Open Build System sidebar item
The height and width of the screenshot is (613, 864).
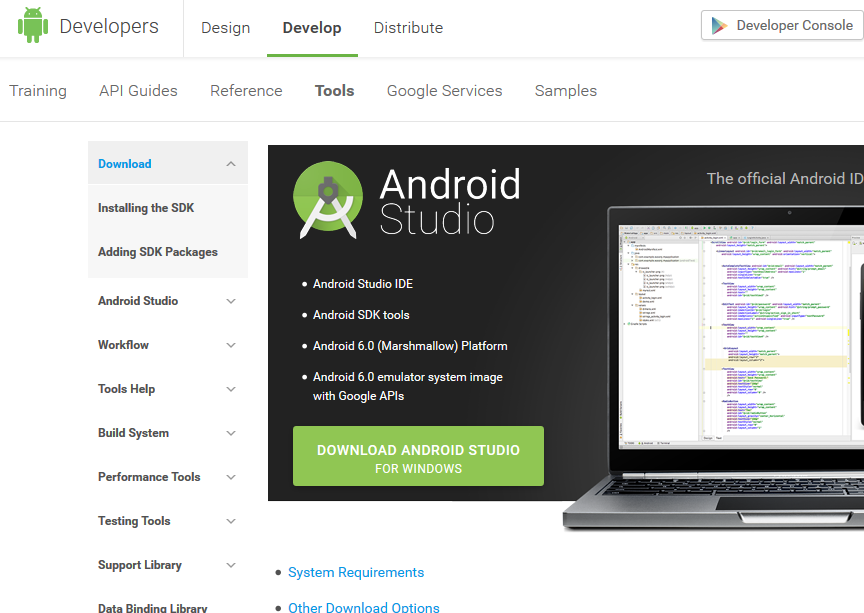click(133, 433)
